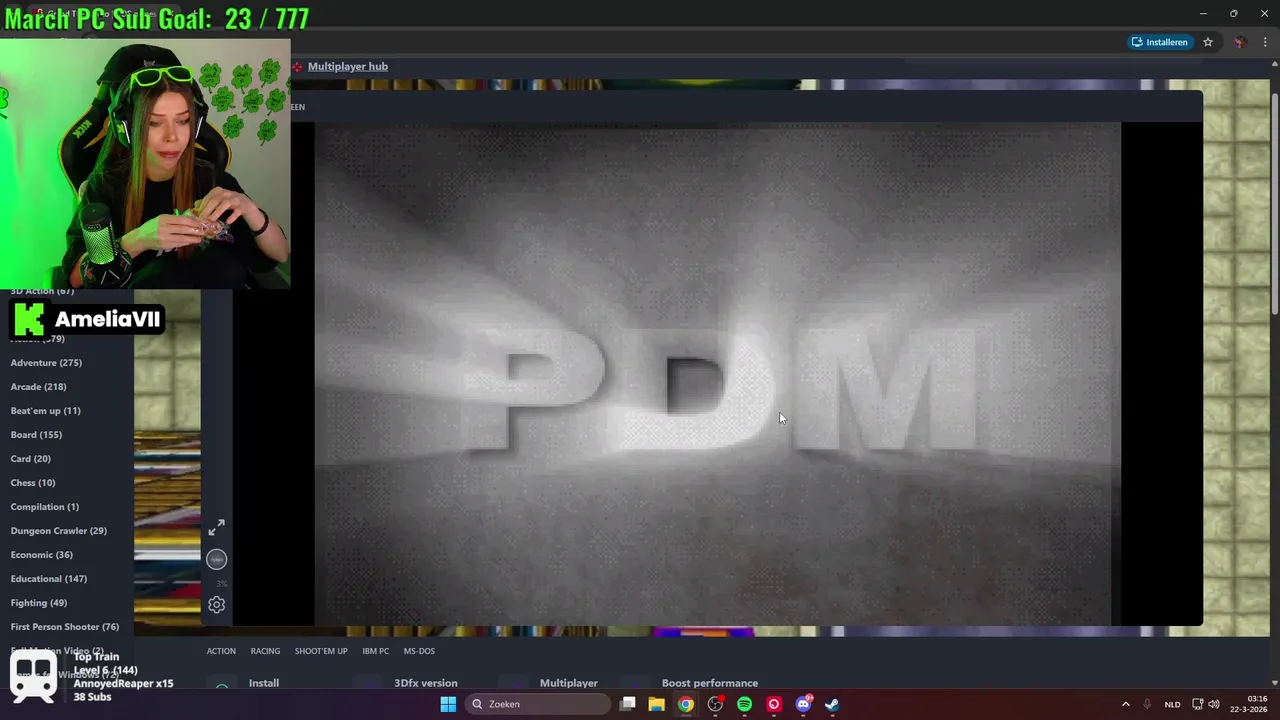
Task: Select the Economic (36) category
Action: pyautogui.click(x=41, y=555)
